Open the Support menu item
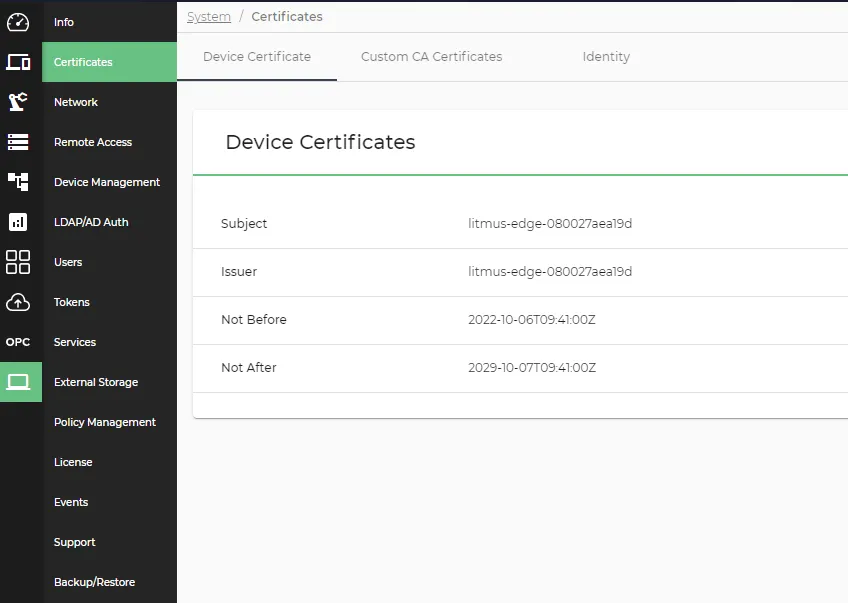The height and width of the screenshot is (603, 848). click(x=75, y=542)
